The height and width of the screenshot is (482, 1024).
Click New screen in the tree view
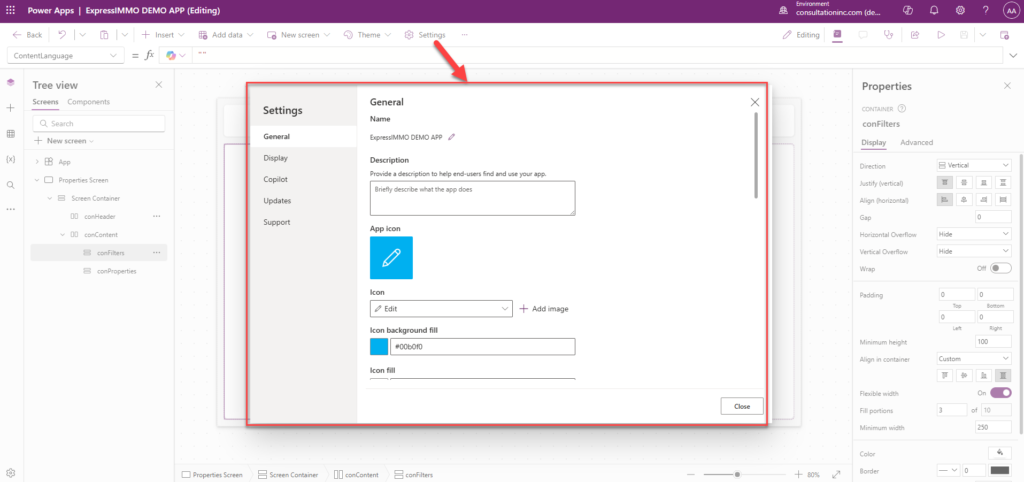63,140
